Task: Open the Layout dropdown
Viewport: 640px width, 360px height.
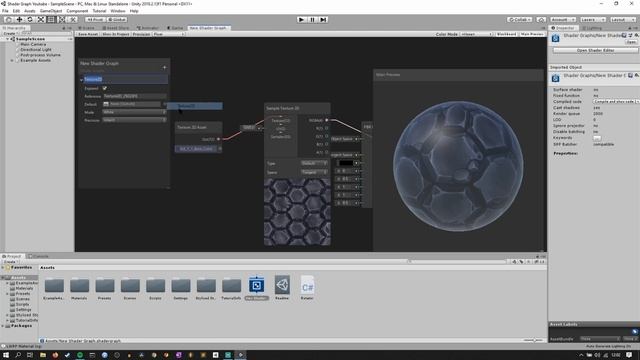Action: click(623, 19)
